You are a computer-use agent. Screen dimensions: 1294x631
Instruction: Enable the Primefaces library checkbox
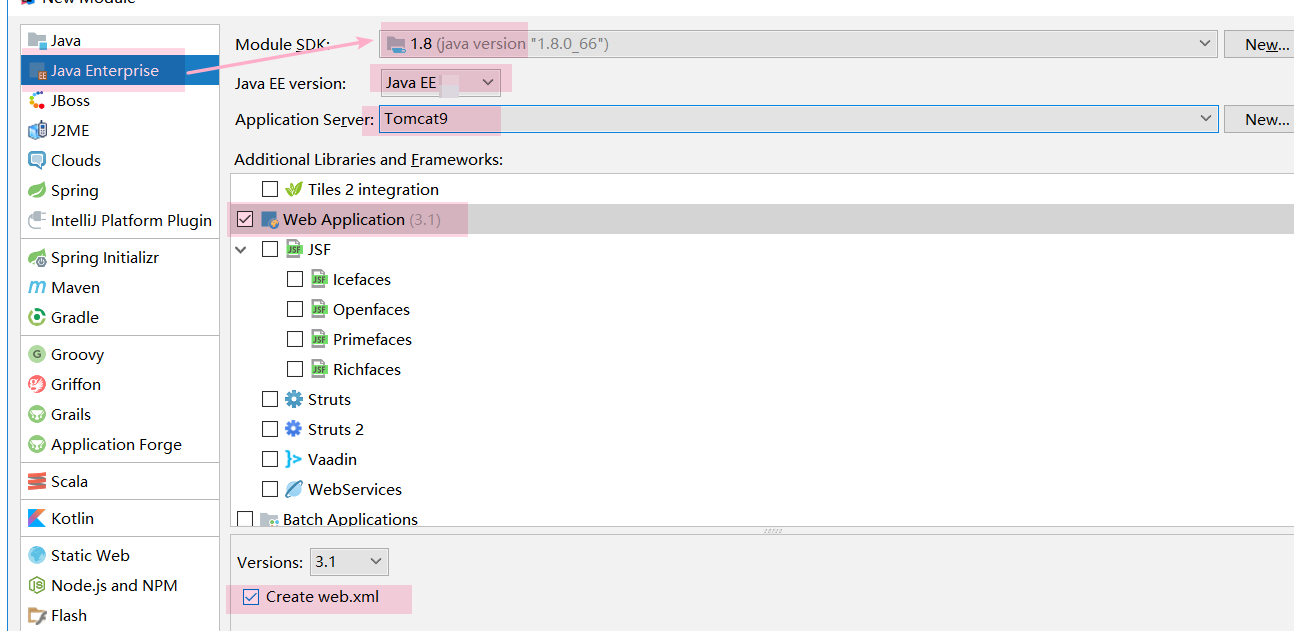295,339
